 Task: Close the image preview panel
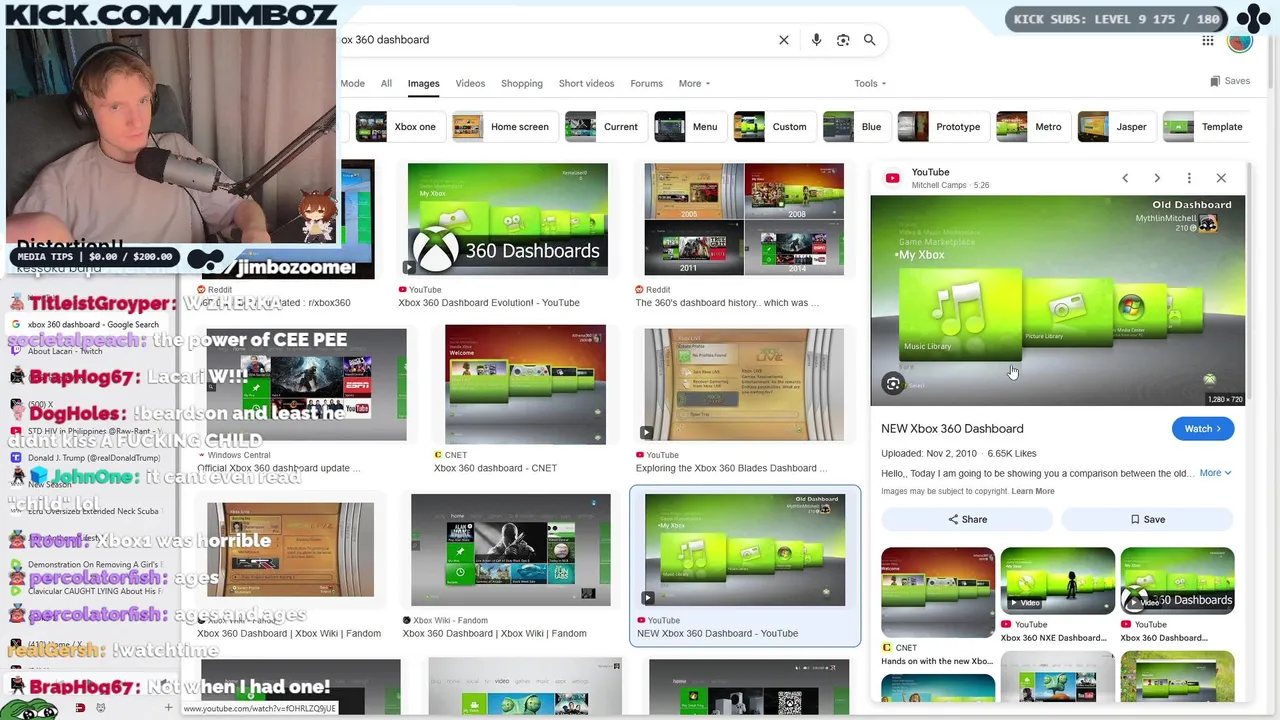point(1221,178)
